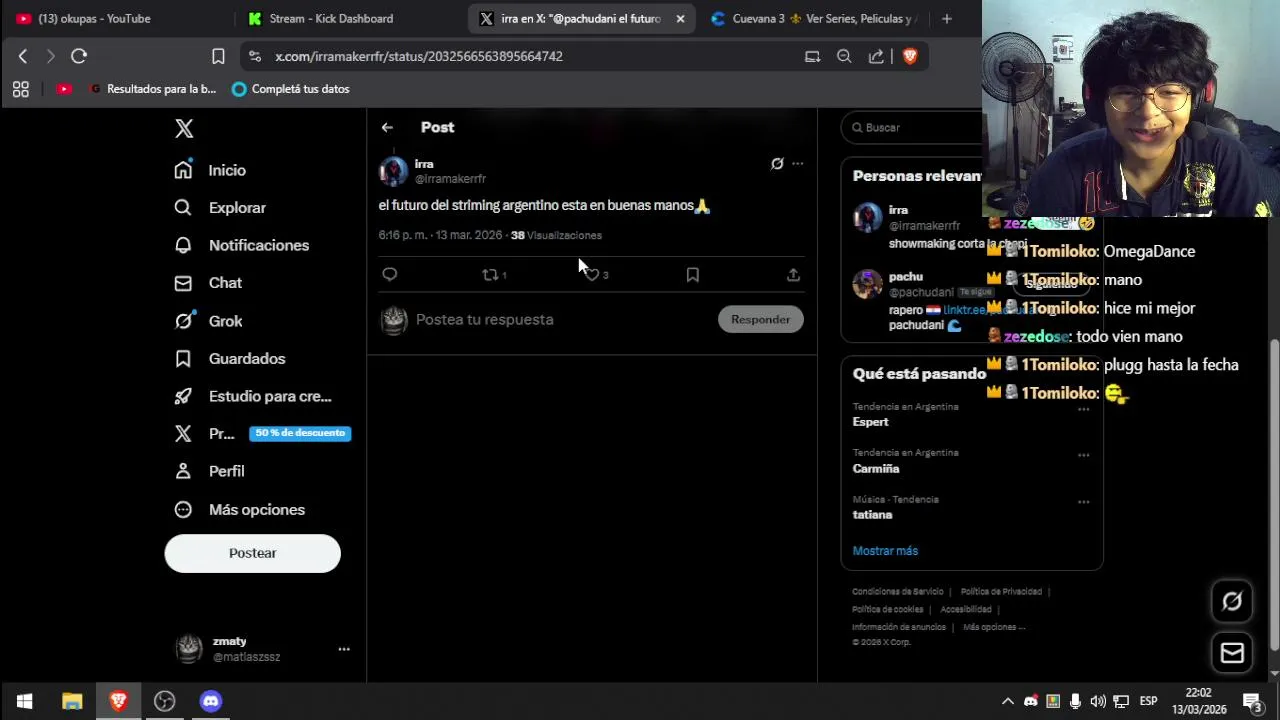Bookmark the post by irra
Screen dimensions: 1280x720
click(692, 274)
